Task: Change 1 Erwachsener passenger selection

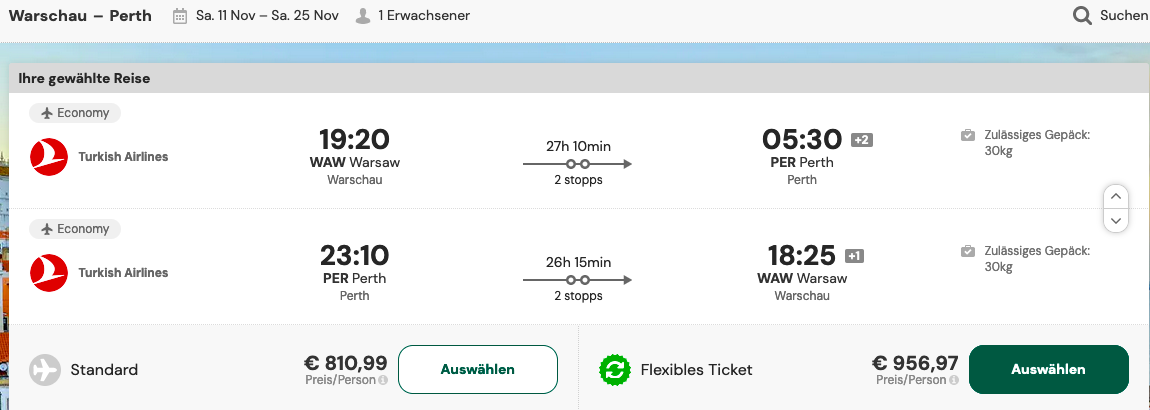Action: click(x=424, y=15)
